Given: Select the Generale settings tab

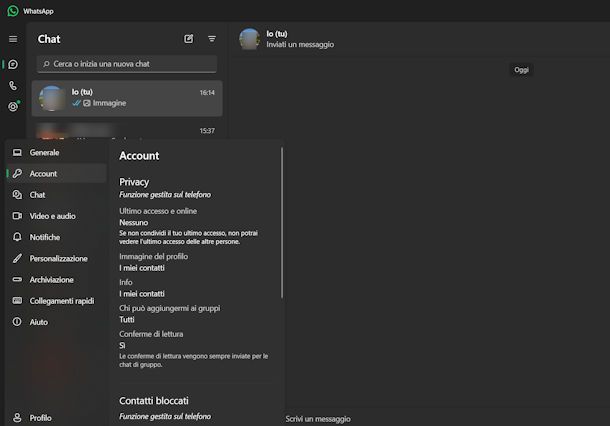Looking at the screenshot, I should tap(56, 153).
